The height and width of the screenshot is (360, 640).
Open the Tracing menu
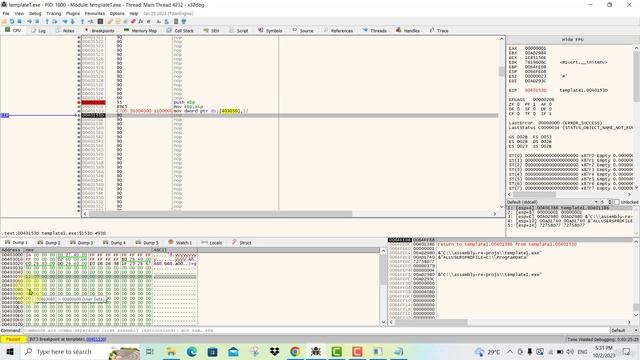(x=53, y=13)
